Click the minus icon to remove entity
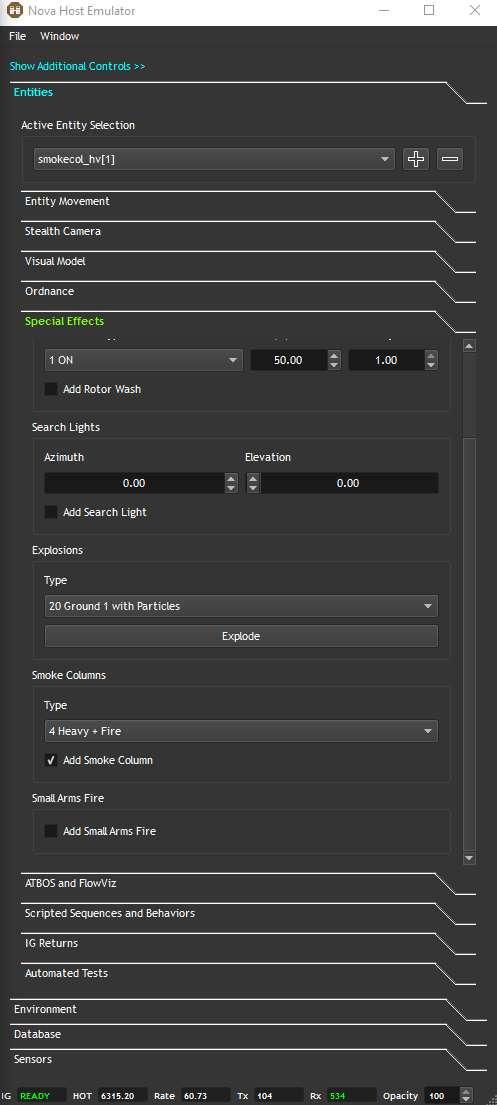497x1105 pixels. point(450,159)
